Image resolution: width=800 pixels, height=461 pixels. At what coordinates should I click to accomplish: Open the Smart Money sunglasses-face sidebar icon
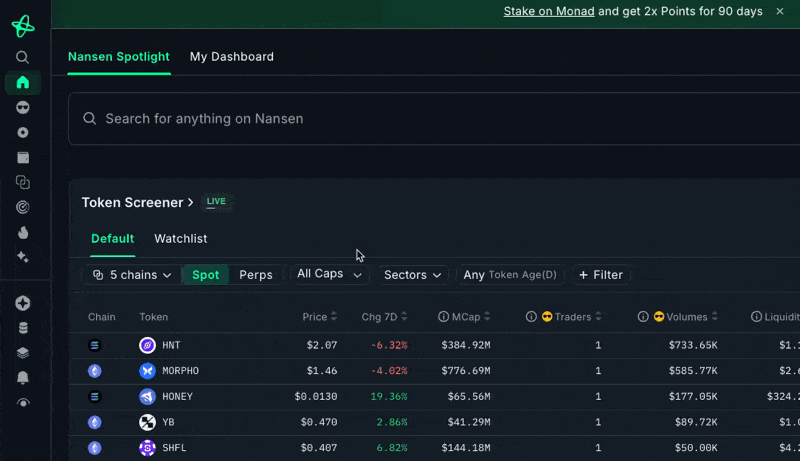tap(23, 108)
